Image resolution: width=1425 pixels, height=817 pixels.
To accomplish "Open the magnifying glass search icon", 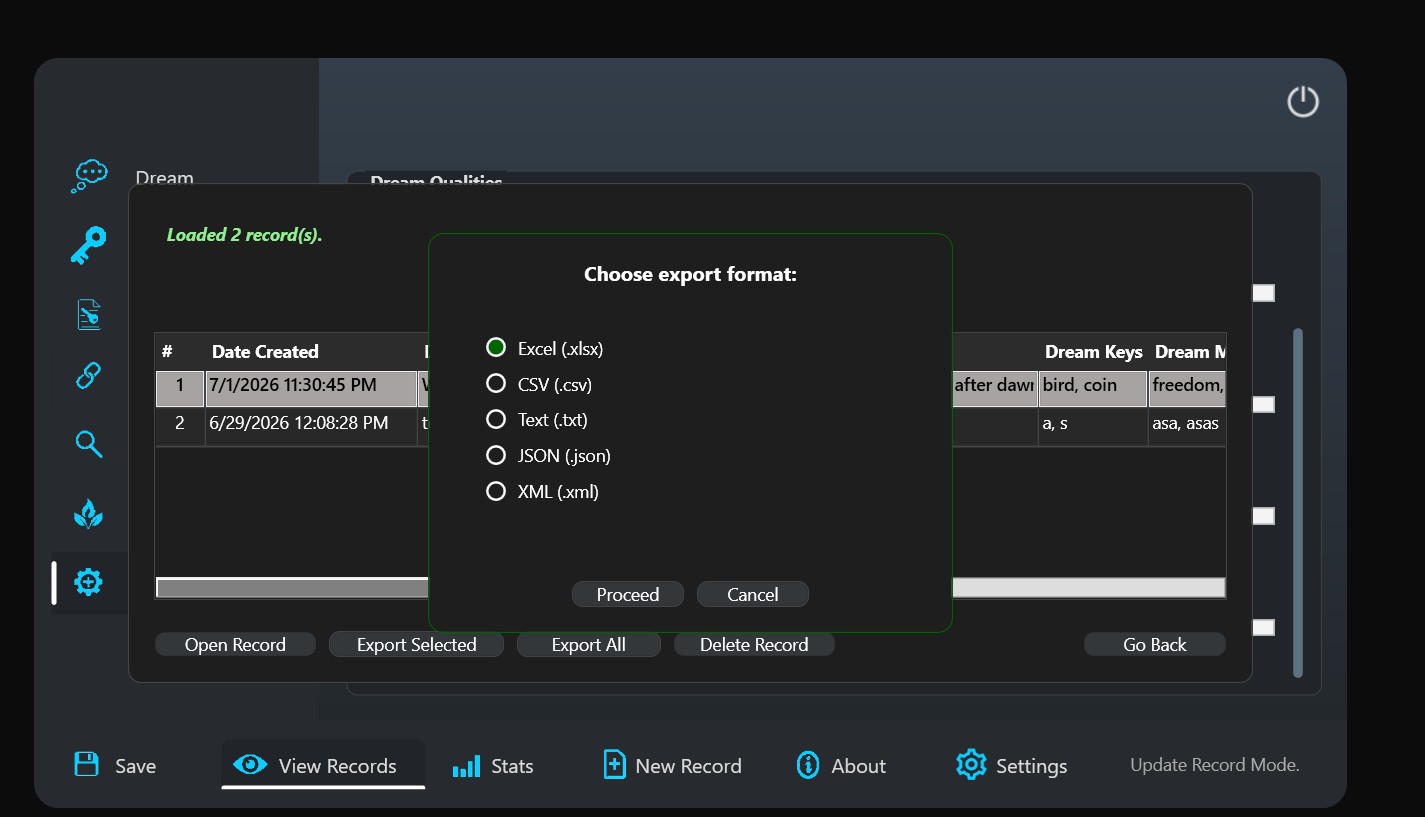I will click(89, 444).
